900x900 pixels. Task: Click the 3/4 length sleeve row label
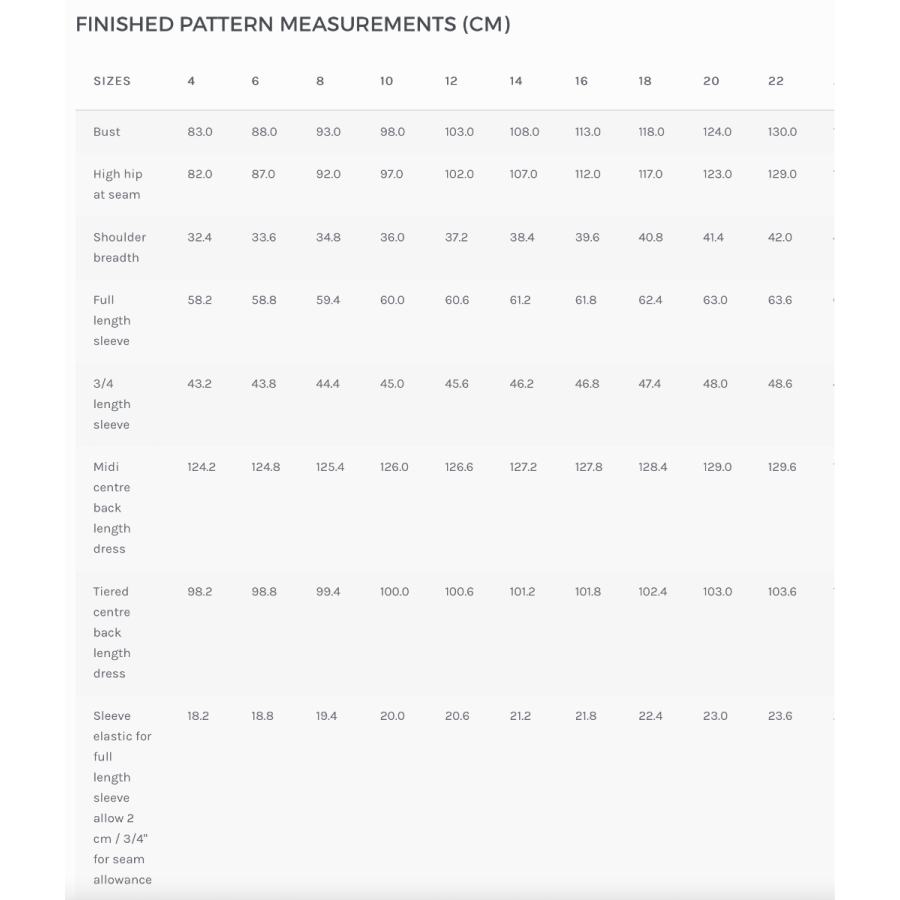coord(111,404)
